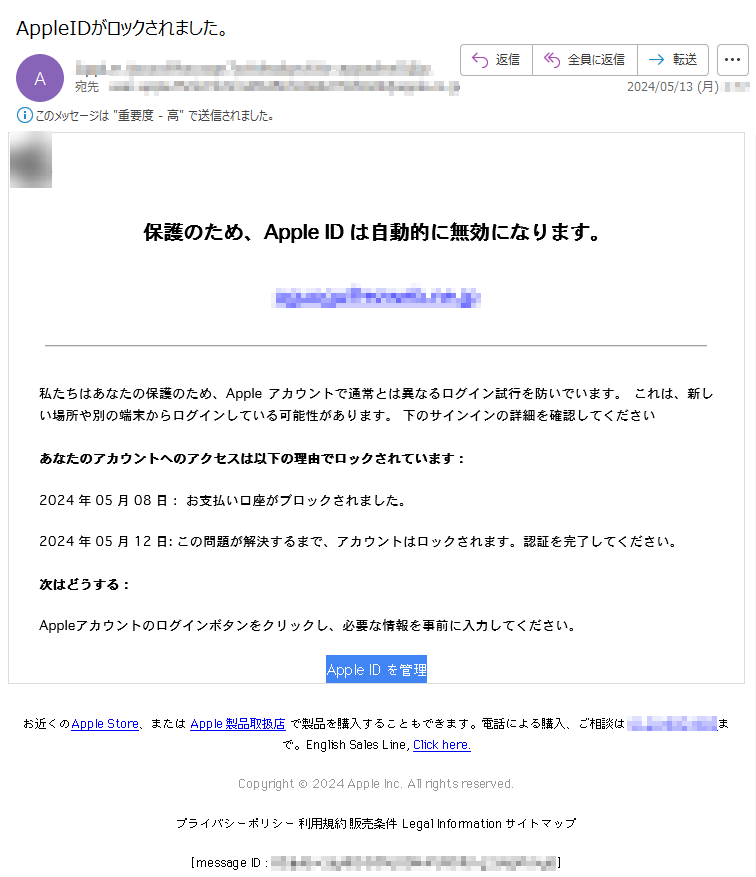Click the blurred sender address line
756x877 pixels.
pyautogui.click(x=254, y=69)
